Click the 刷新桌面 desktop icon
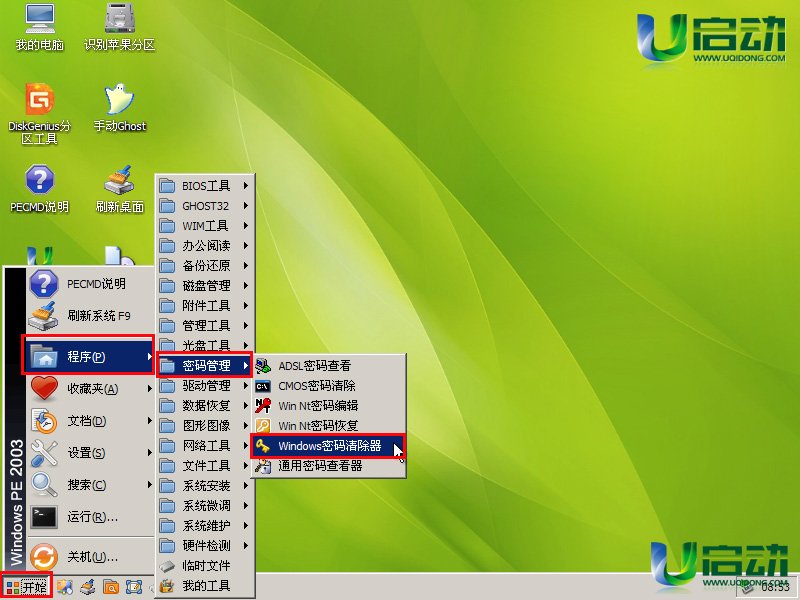This screenshot has height=600, width=800. click(119, 189)
